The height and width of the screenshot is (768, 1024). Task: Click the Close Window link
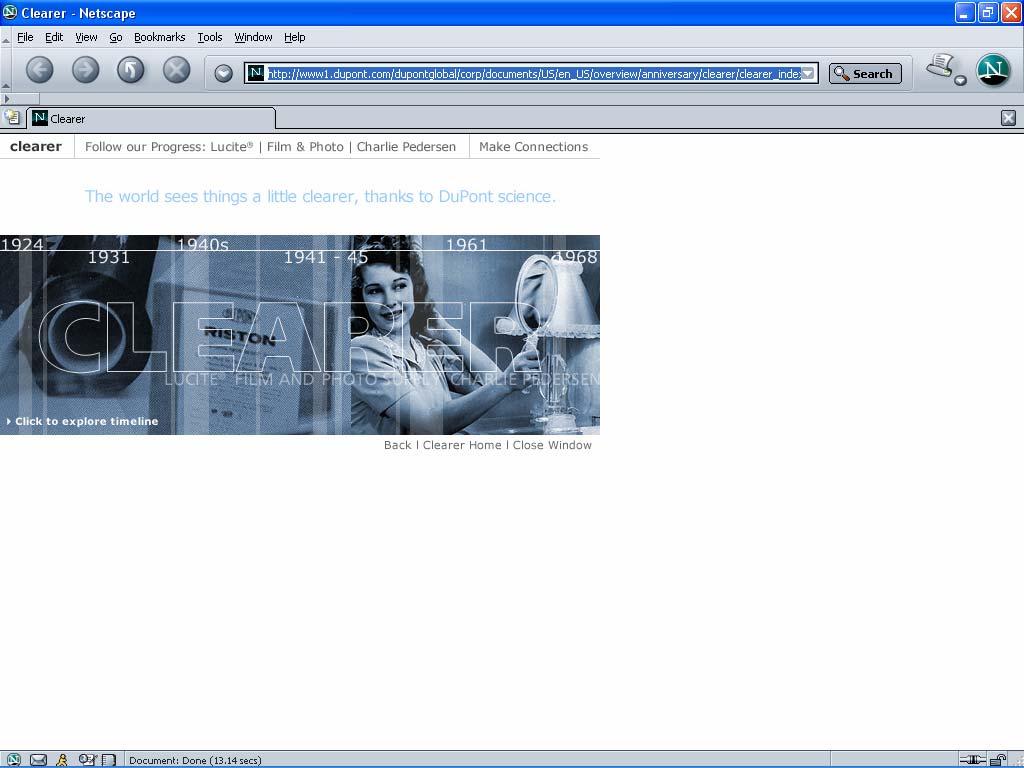552,445
